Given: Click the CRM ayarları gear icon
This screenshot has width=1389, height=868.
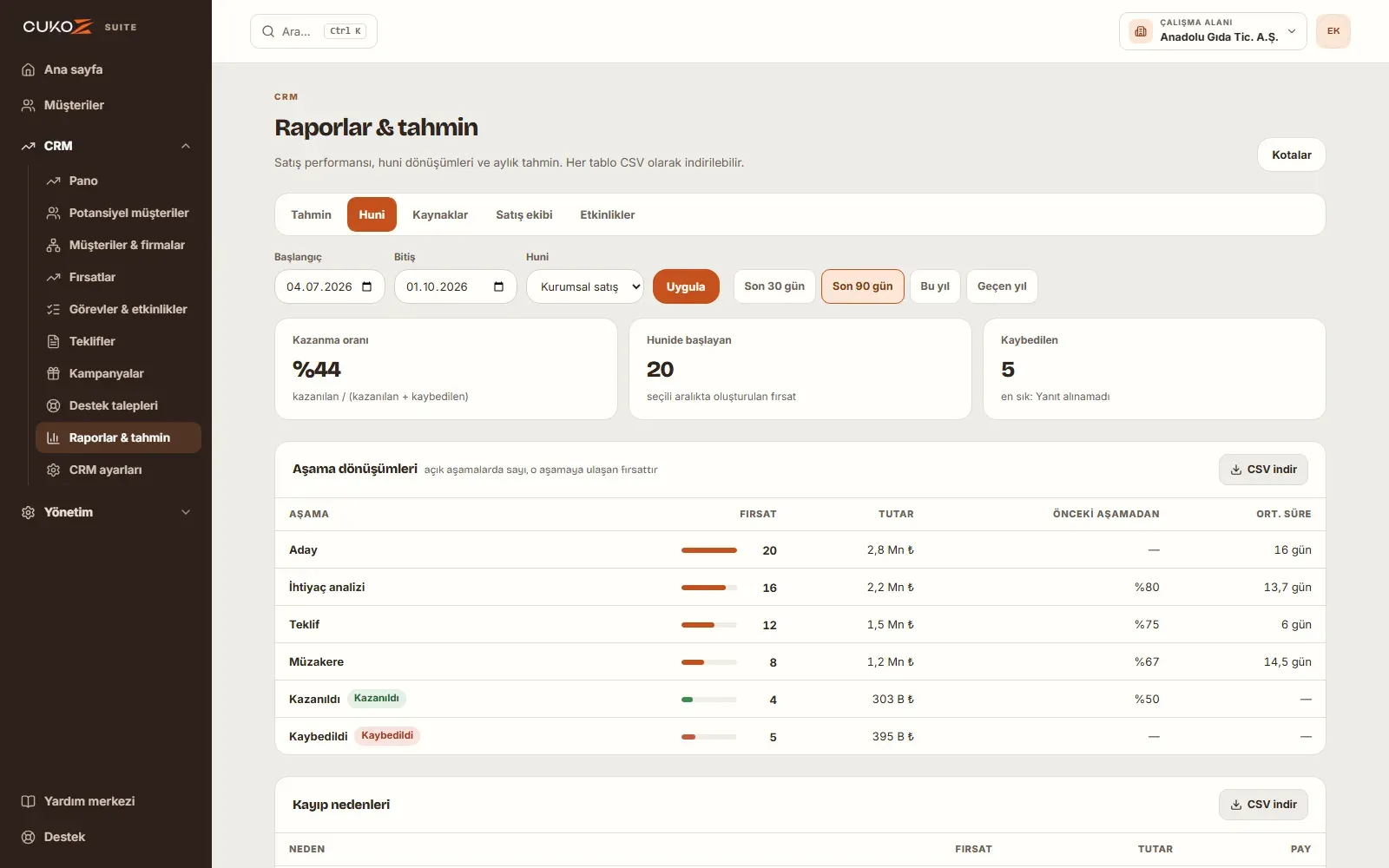Looking at the screenshot, I should coord(53,470).
